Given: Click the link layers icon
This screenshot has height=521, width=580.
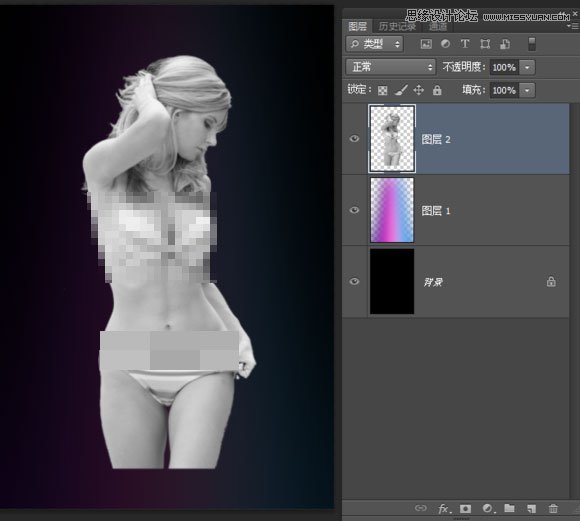Looking at the screenshot, I should point(421,508).
